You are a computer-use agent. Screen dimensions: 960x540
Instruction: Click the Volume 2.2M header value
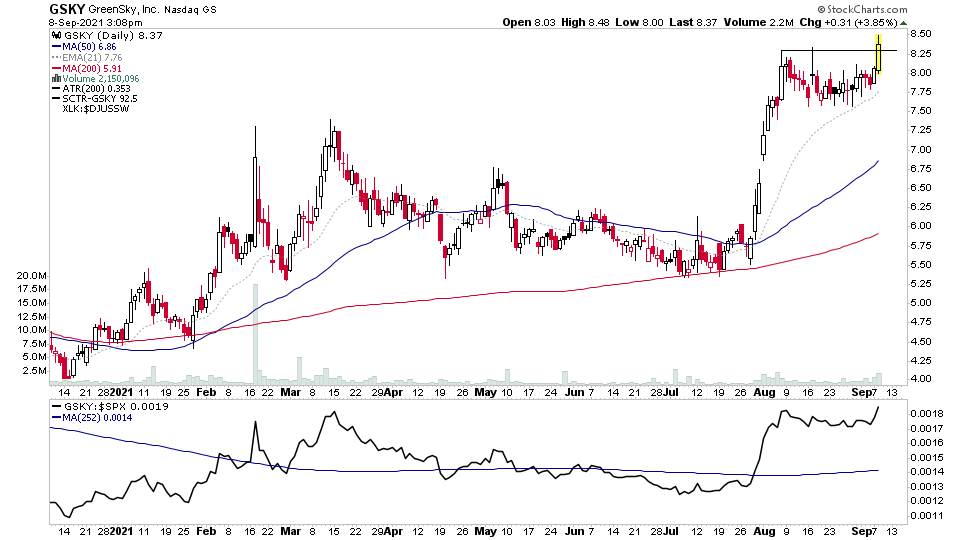759,23
